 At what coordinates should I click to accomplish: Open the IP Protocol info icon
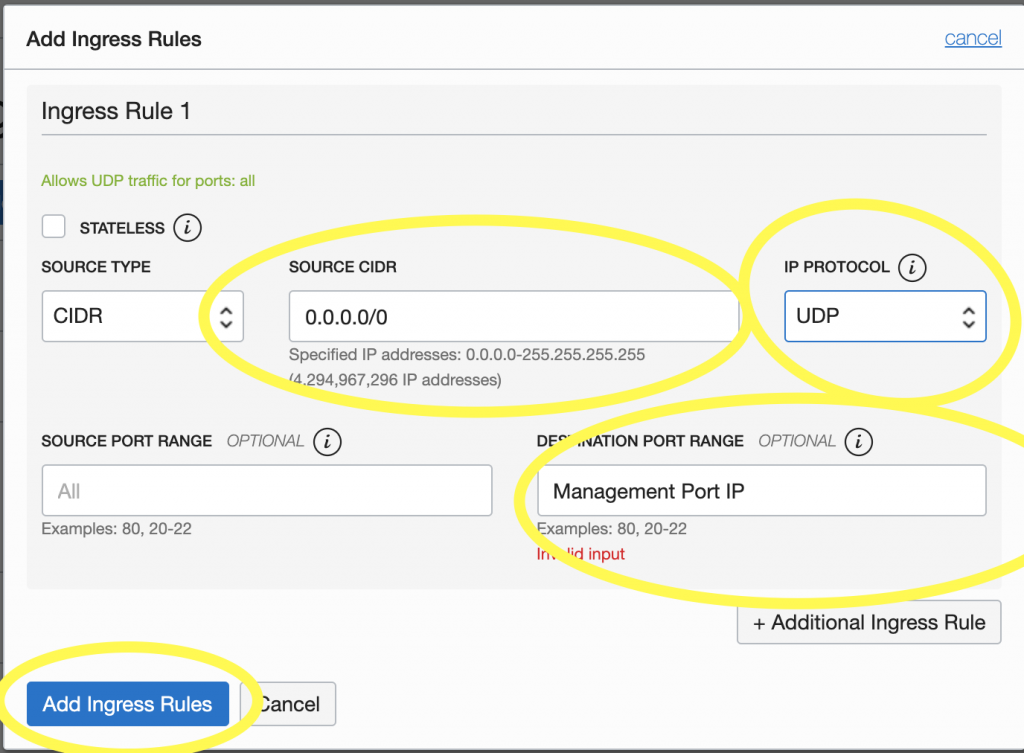[912, 267]
